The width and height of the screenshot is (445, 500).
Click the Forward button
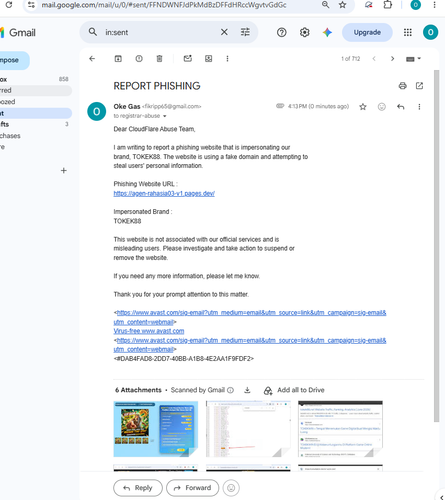(x=192, y=488)
